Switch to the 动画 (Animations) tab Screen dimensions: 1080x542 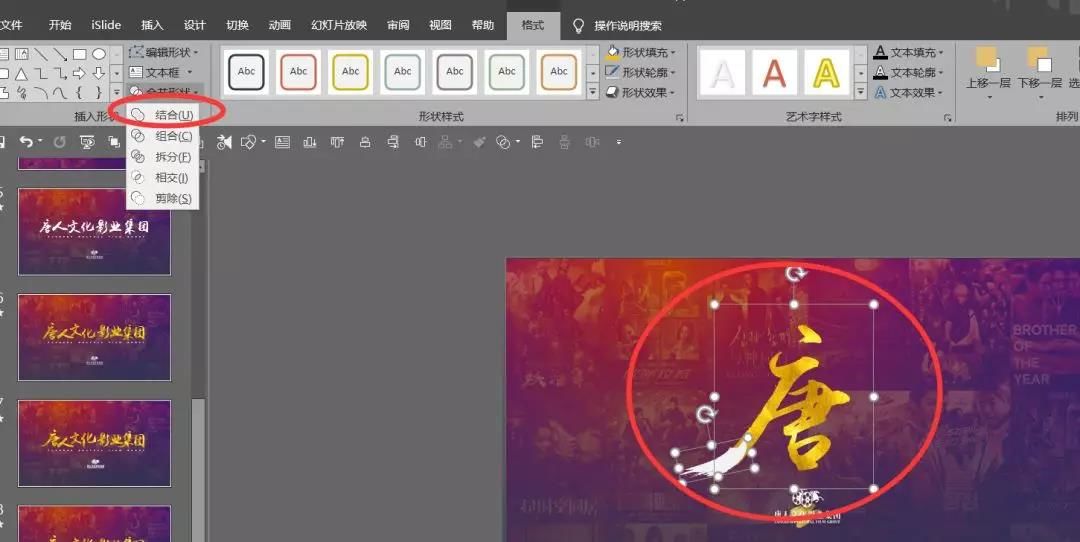pyautogui.click(x=280, y=25)
